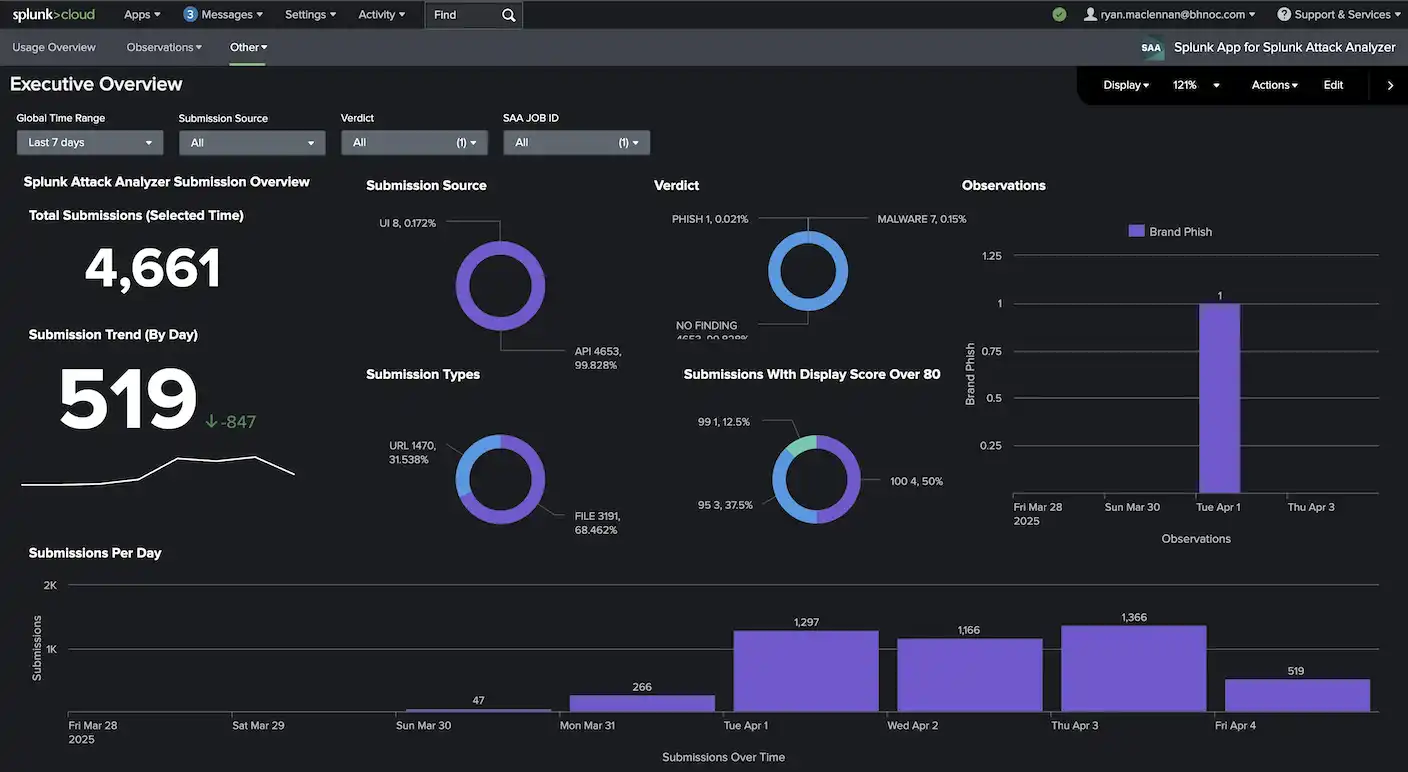Click the user profile person icon
The width and height of the screenshot is (1408, 772).
tap(1088, 14)
